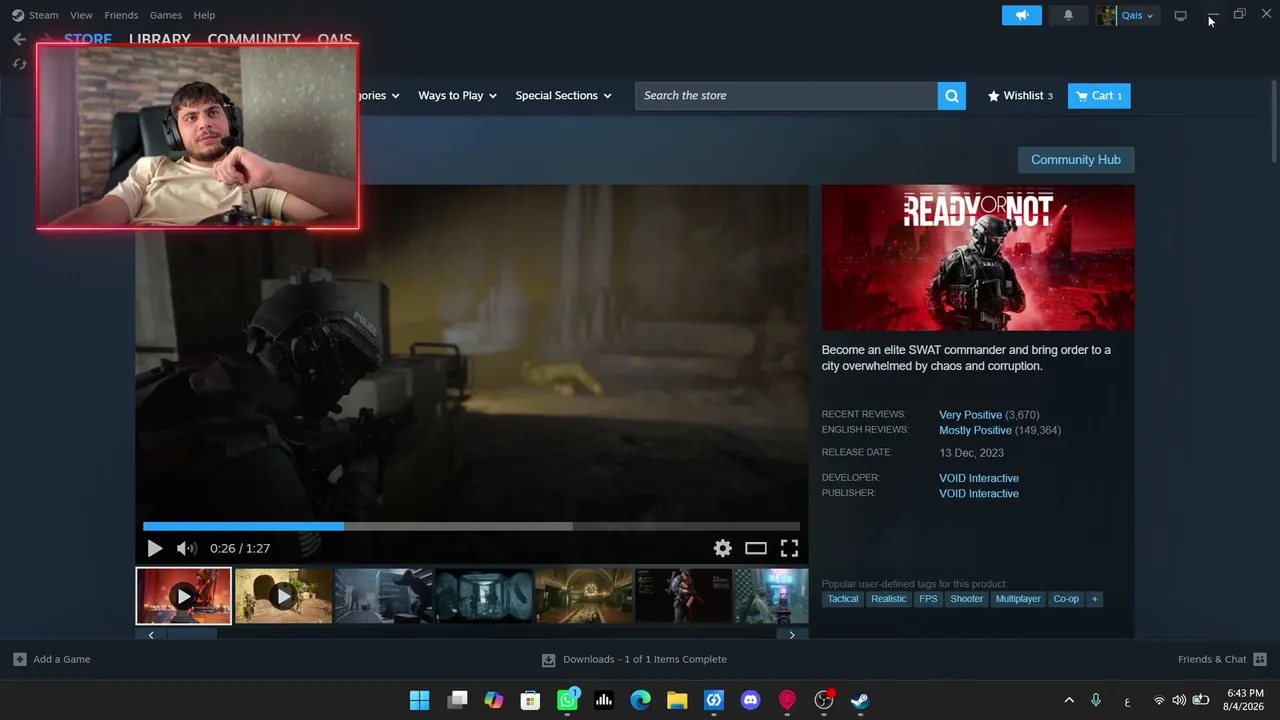The width and height of the screenshot is (1280, 720).
Task: Open File Explorer from the taskbar
Action: pos(677,700)
